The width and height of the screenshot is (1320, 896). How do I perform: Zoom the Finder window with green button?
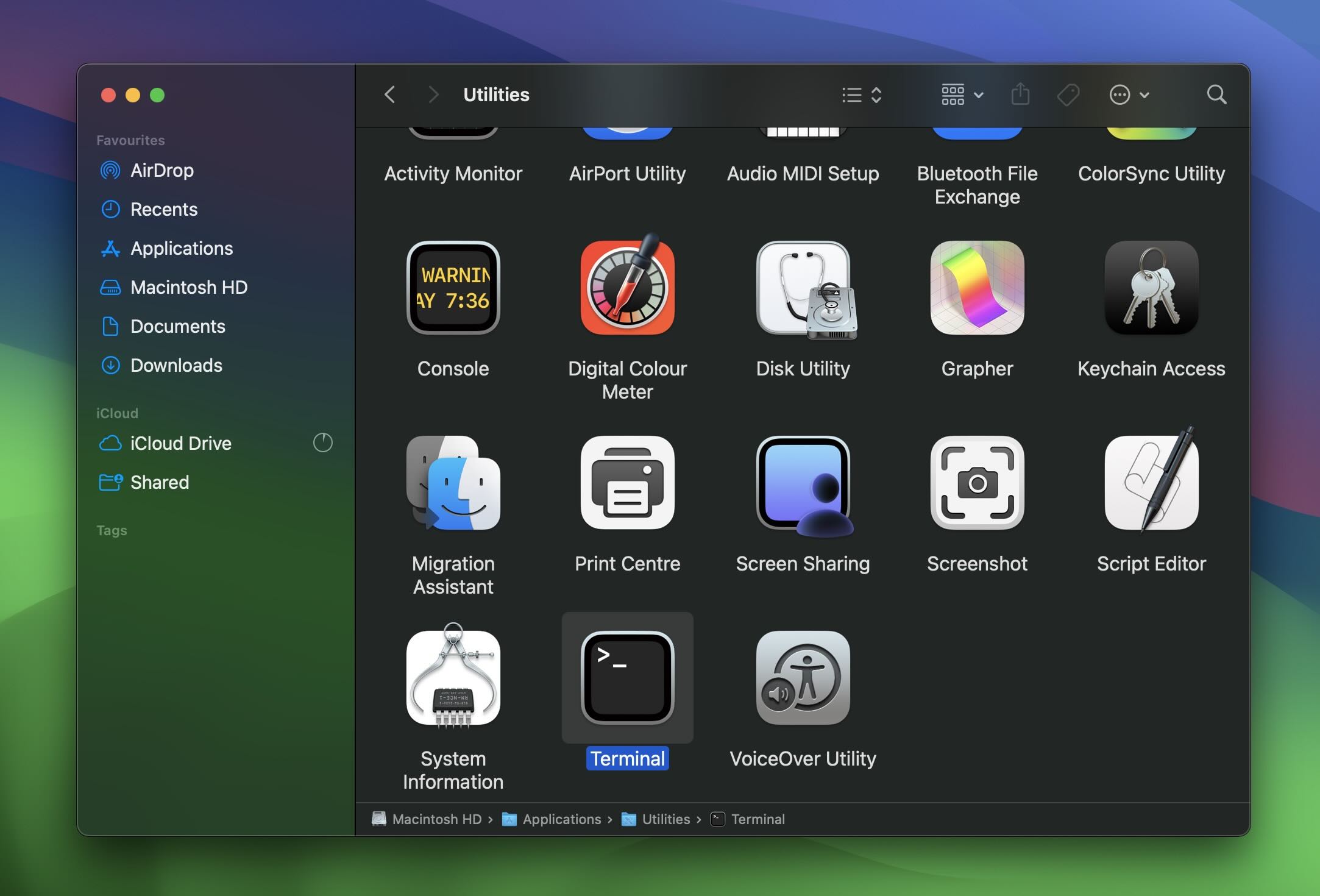[x=157, y=95]
